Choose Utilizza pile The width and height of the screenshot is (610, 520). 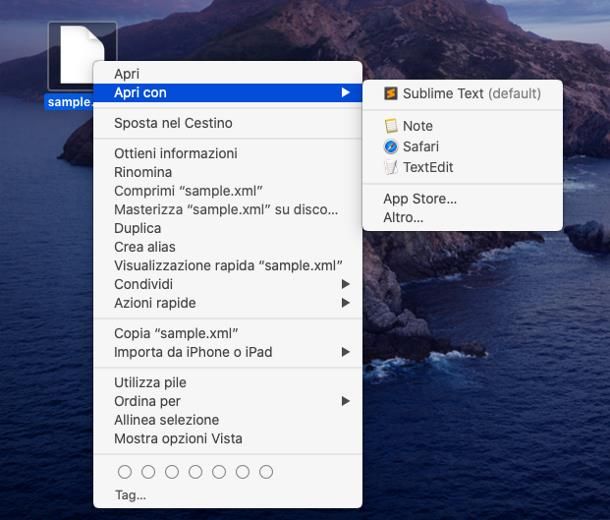tap(228, 382)
